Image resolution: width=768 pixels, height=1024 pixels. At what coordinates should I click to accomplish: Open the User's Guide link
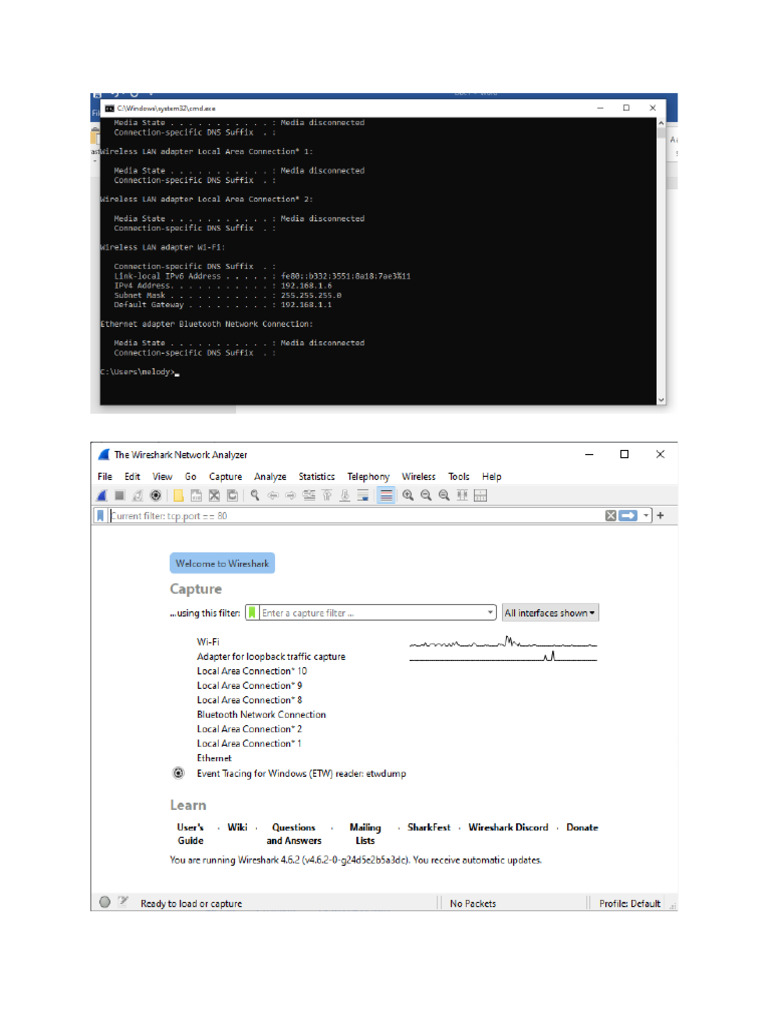point(190,834)
